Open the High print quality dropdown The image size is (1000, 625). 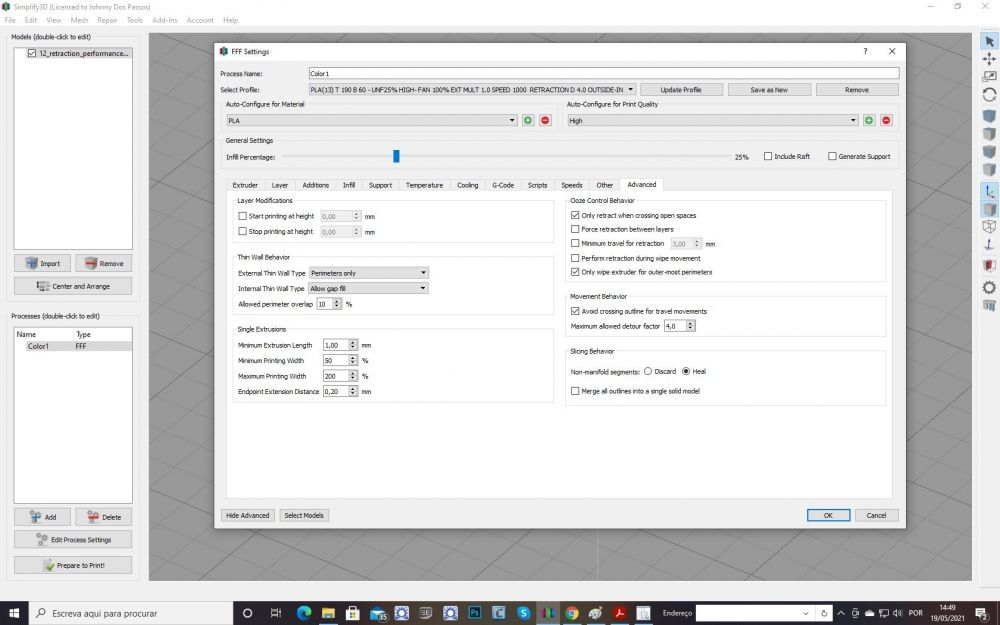click(713, 121)
